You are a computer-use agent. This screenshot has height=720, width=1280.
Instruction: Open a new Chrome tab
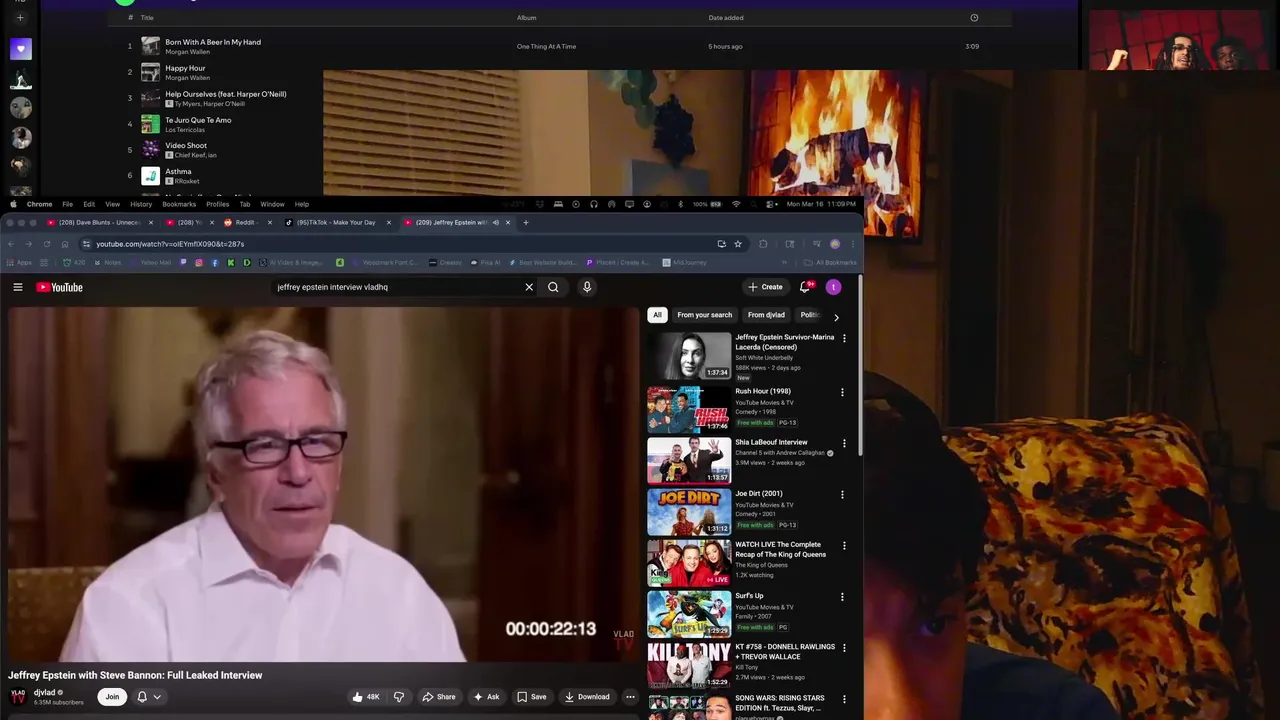coord(526,222)
